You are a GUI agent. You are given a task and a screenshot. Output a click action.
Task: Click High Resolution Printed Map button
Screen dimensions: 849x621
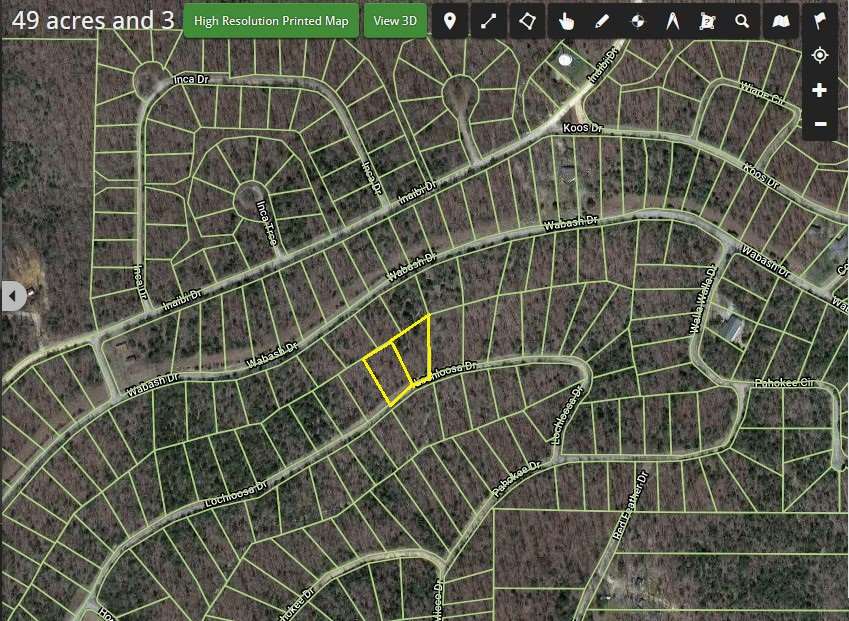(x=271, y=21)
